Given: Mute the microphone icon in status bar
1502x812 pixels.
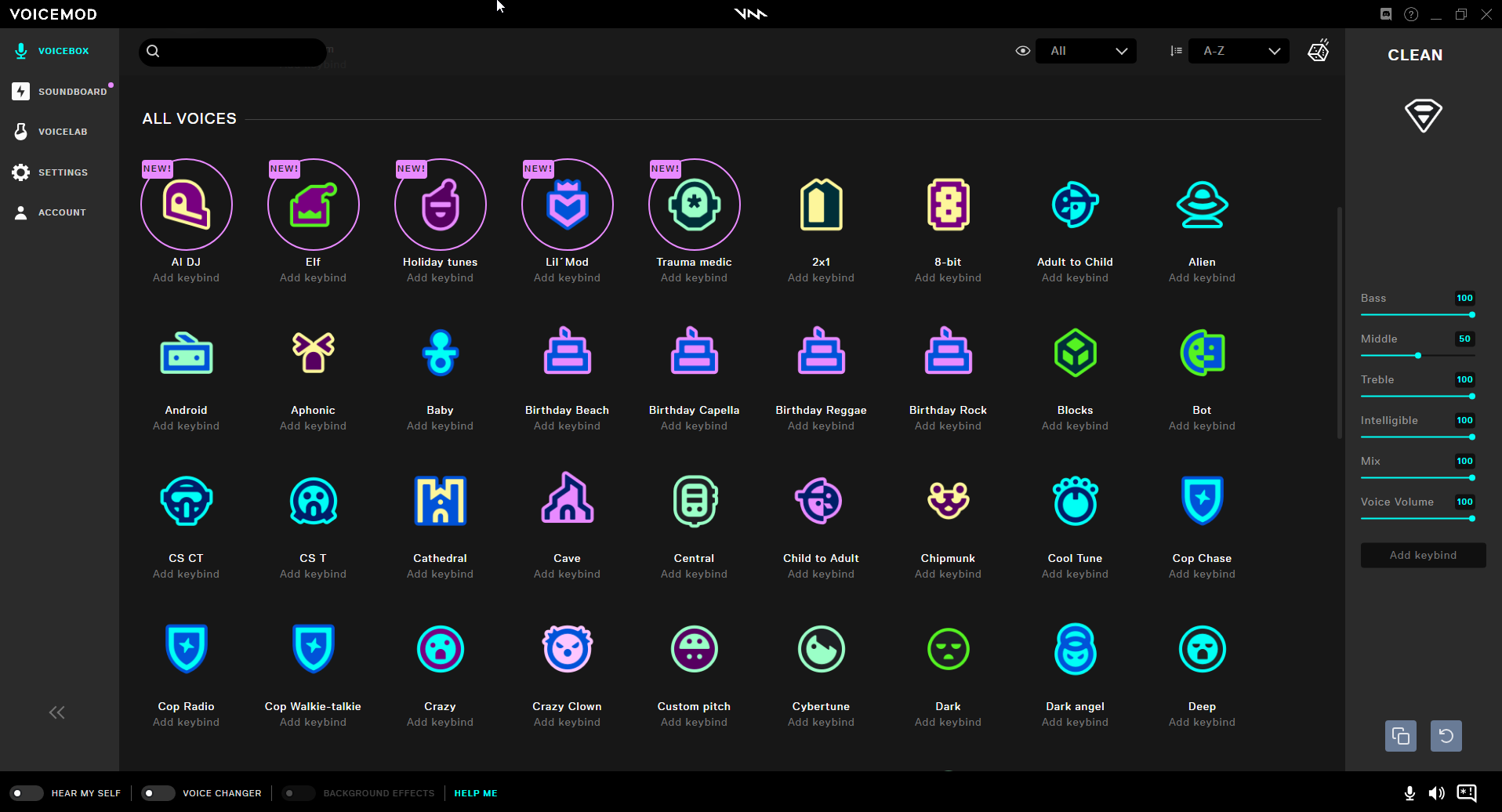Looking at the screenshot, I should point(1409,793).
